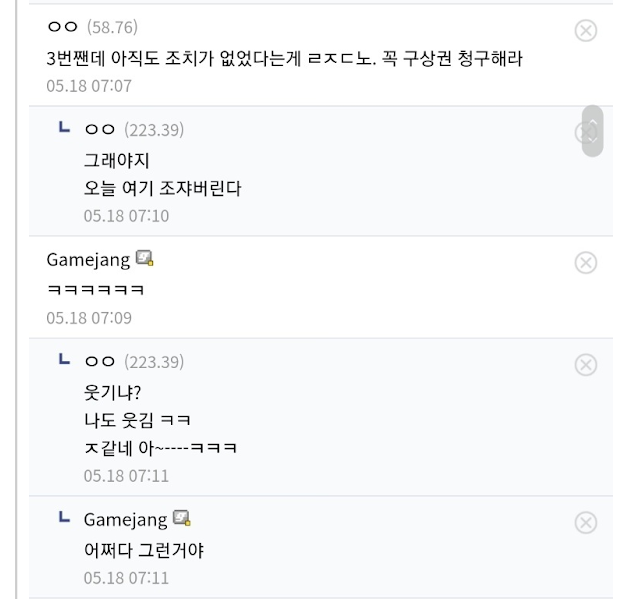This screenshot has height=604, width=641.
Task: Delete the '웃기냐?' reply
Action: [586, 365]
